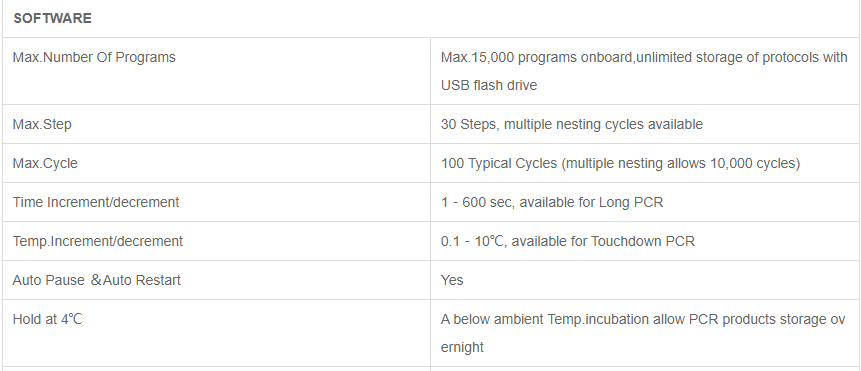Click the 100 Typical Cycles value
Image resolution: width=861 pixels, height=371 pixels.
click(620, 164)
